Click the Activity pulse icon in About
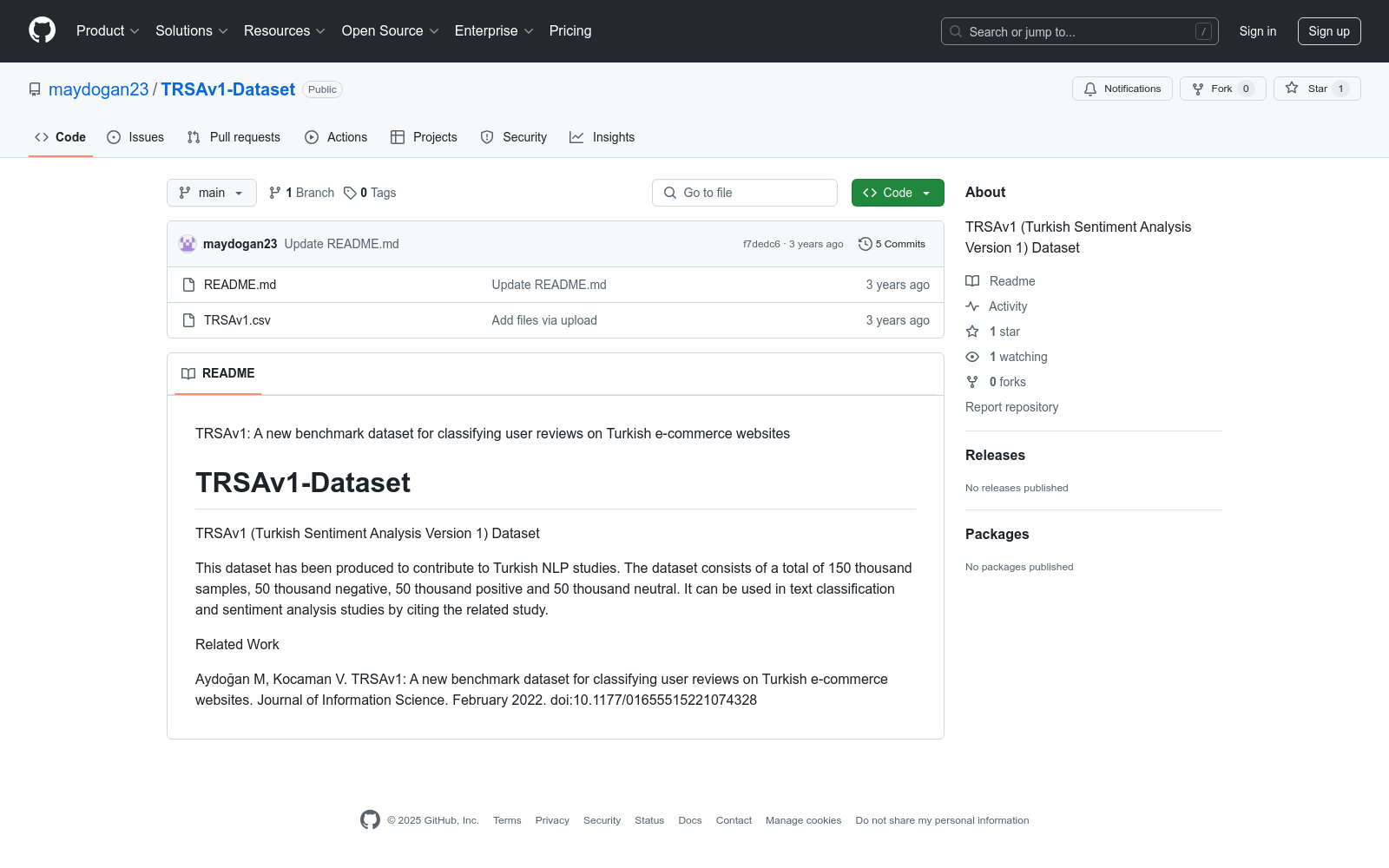1389x868 pixels. pyautogui.click(x=972, y=306)
